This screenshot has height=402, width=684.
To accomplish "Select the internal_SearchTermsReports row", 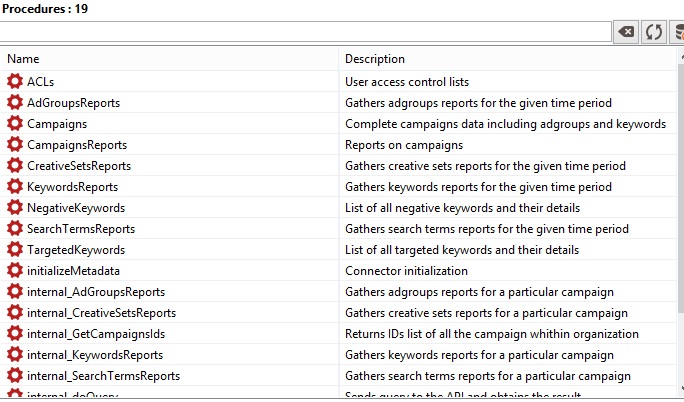I will coord(103,376).
